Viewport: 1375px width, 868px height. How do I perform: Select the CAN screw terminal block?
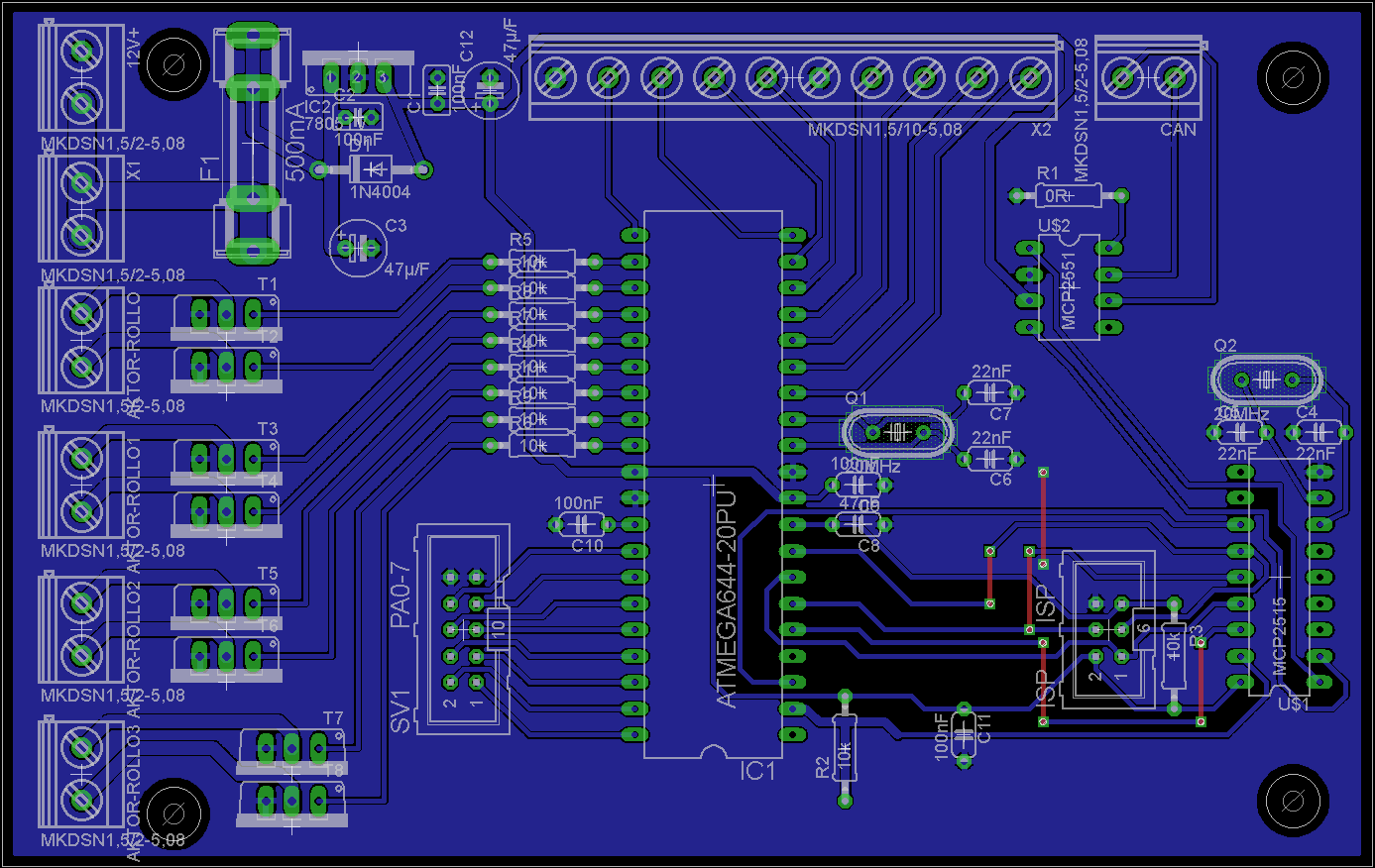[x=1149, y=77]
